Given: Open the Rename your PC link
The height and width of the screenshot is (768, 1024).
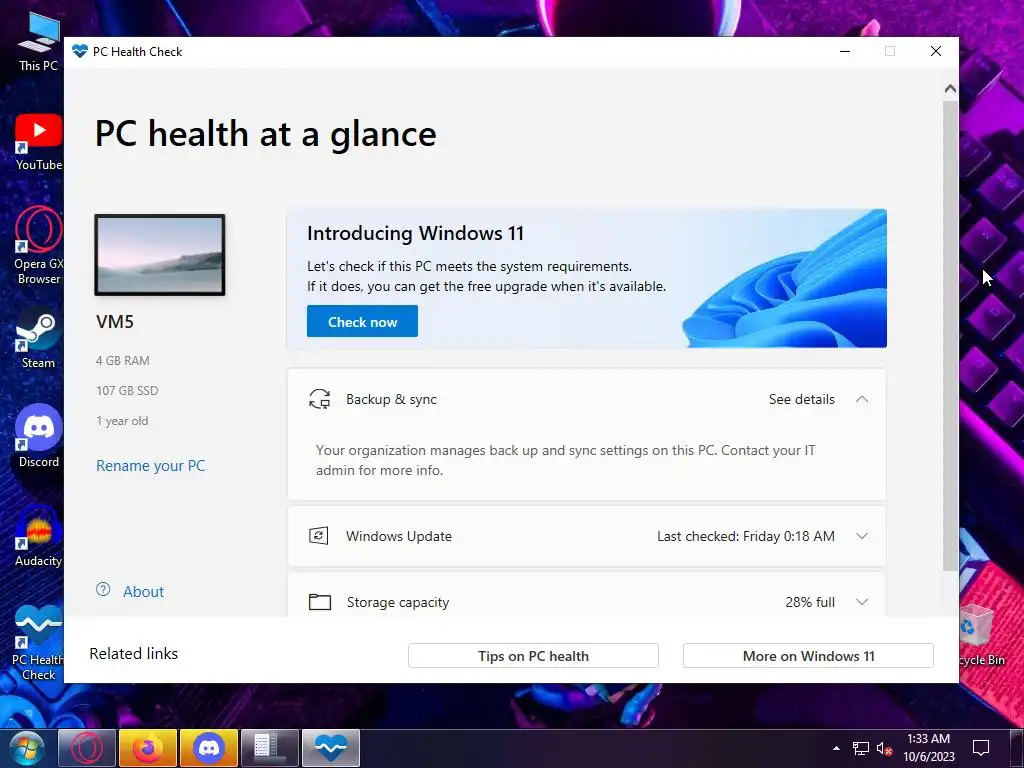Looking at the screenshot, I should [x=151, y=466].
